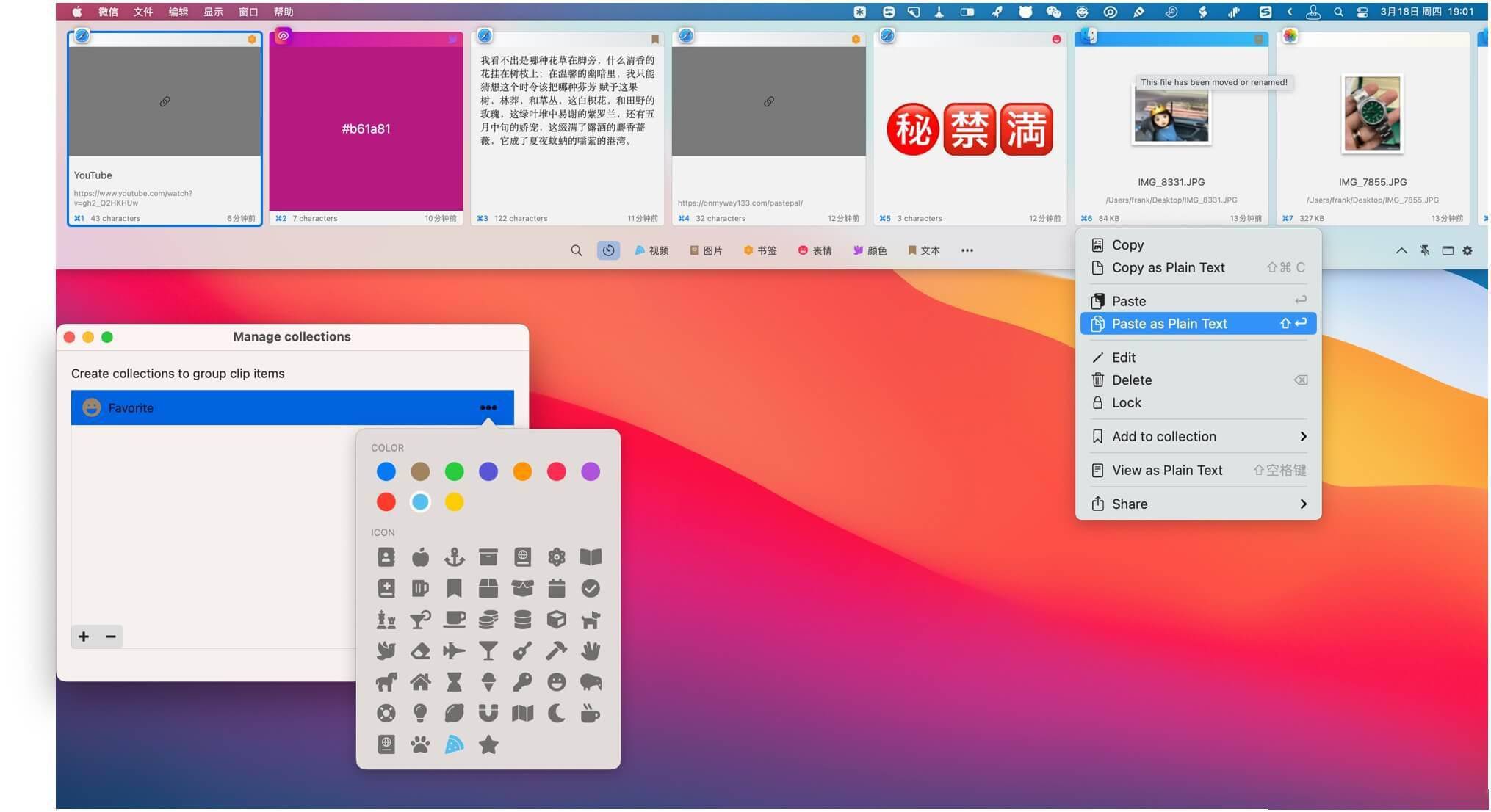This screenshot has width=1491, height=812.
Task: Toggle the window mode icon beside gear
Action: [1447, 250]
